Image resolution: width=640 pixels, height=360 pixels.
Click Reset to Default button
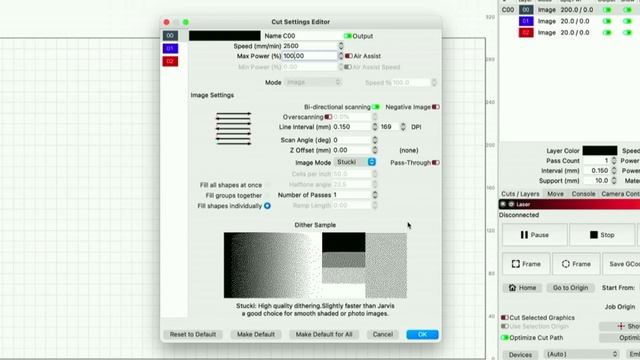tap(193, 334)
